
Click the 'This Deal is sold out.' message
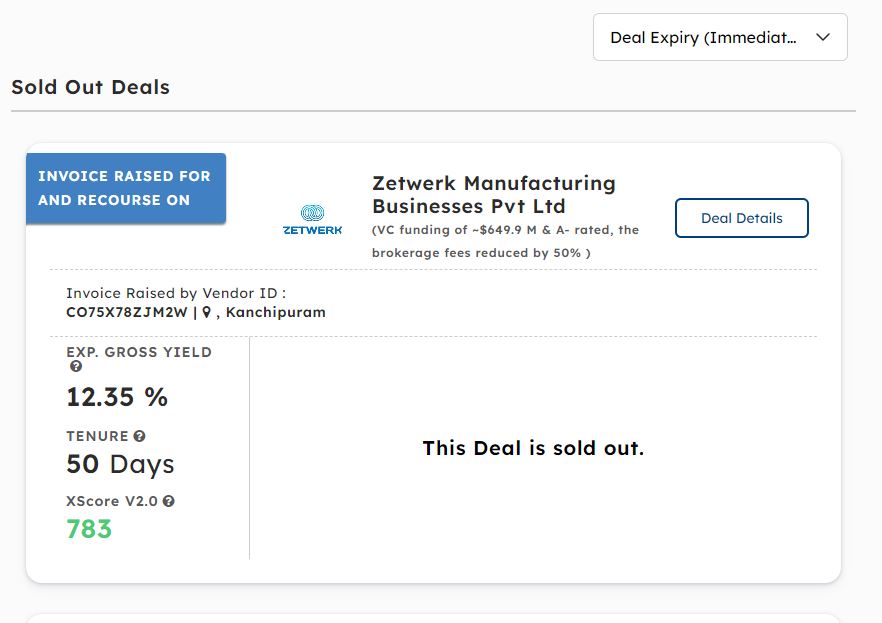coord(533,448)
